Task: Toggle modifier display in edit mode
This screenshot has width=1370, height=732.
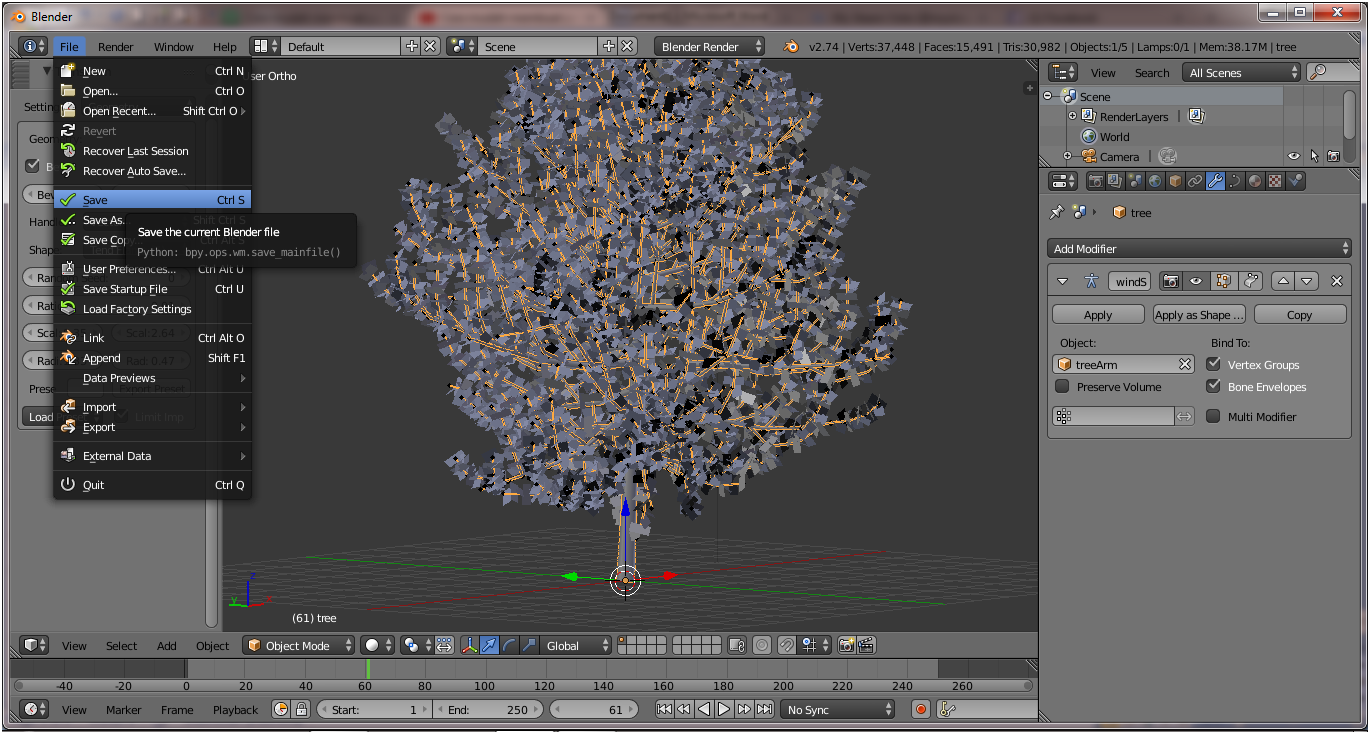Action: [x=1222, y=282]
